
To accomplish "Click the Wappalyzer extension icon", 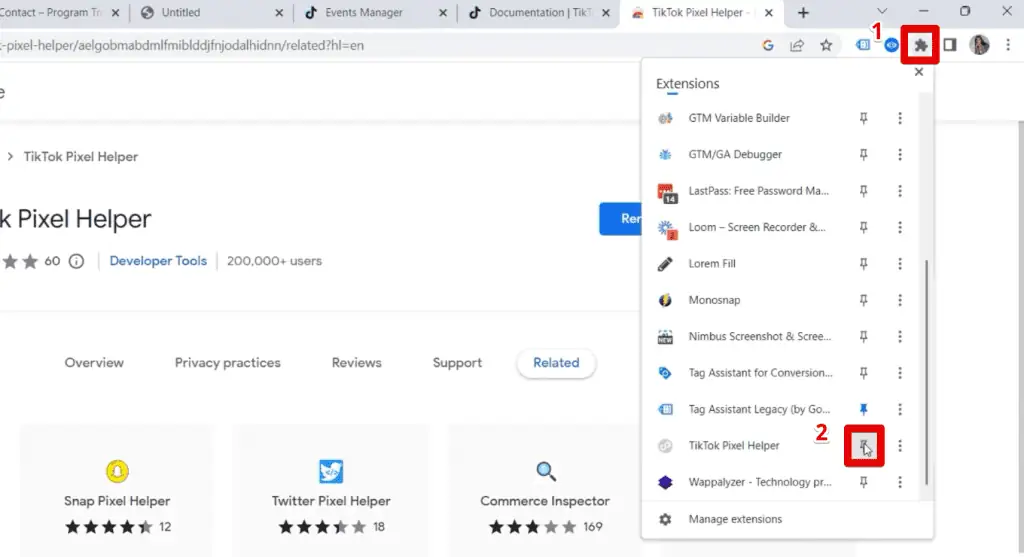I will coord(665,483).
